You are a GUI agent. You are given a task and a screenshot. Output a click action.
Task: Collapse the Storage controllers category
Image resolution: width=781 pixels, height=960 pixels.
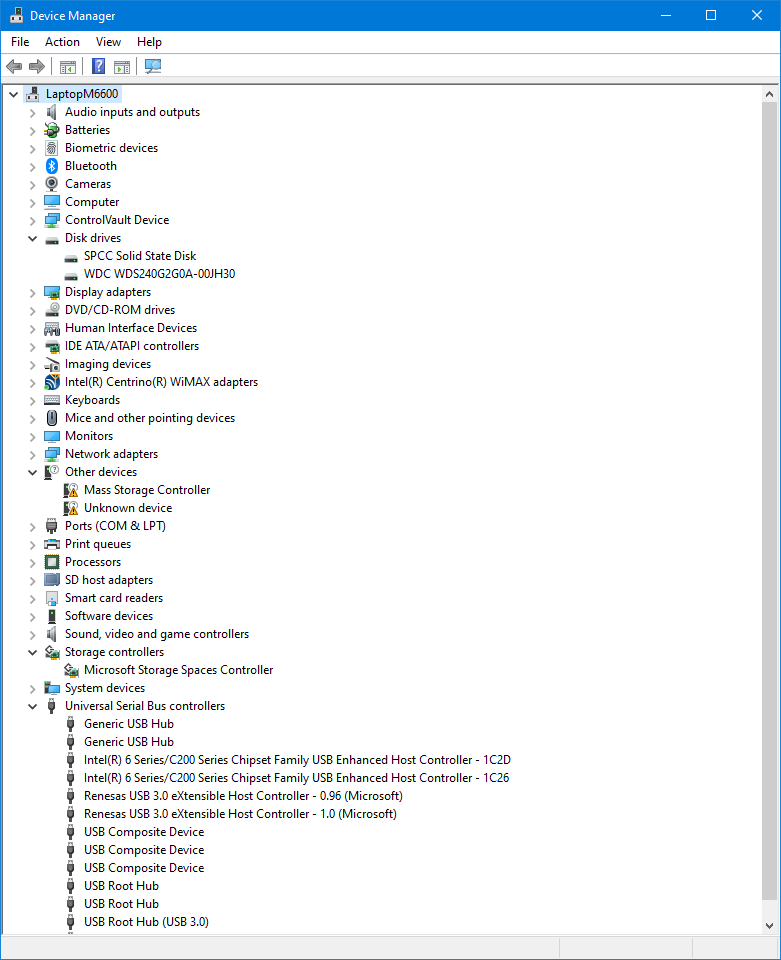pos(32,652)
